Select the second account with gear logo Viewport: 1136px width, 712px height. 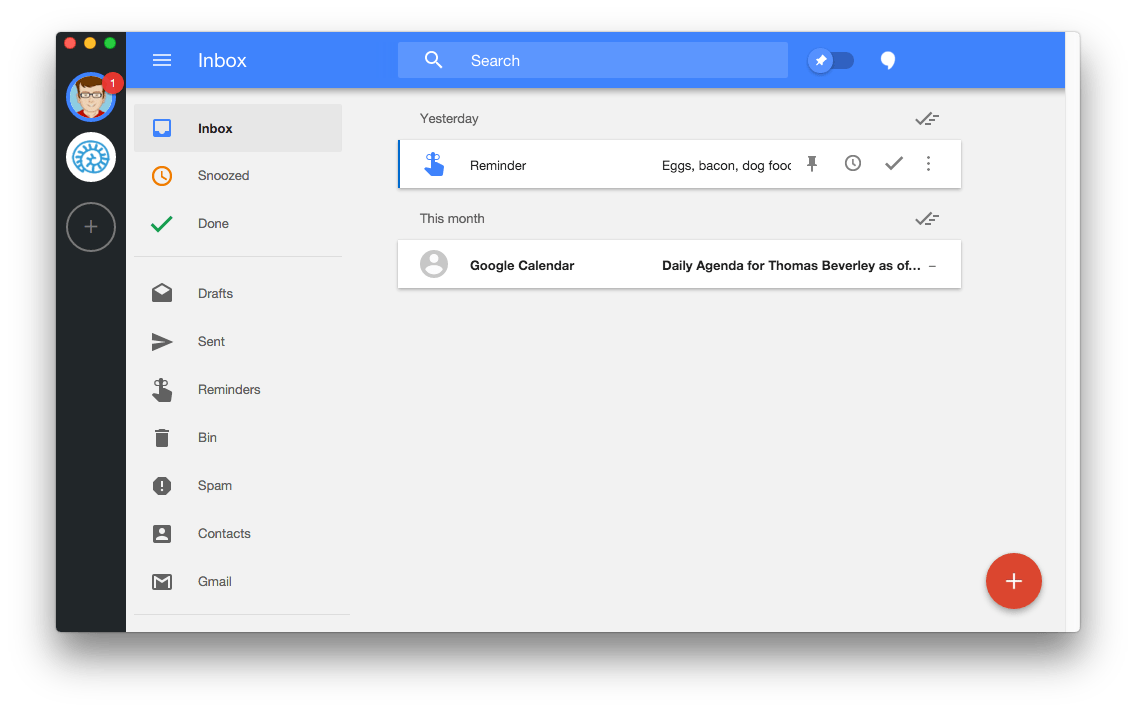pos(91,157)
